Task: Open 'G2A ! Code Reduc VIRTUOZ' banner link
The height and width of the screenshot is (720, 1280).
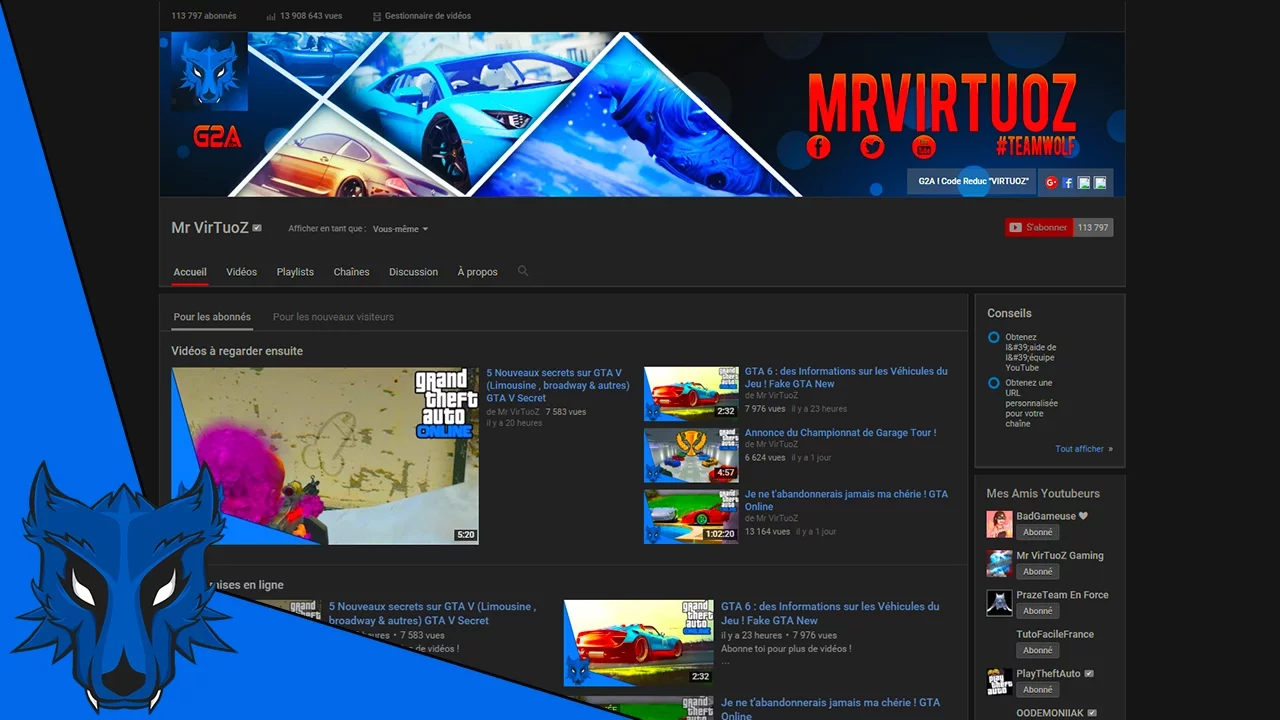Action: (974, 182)
